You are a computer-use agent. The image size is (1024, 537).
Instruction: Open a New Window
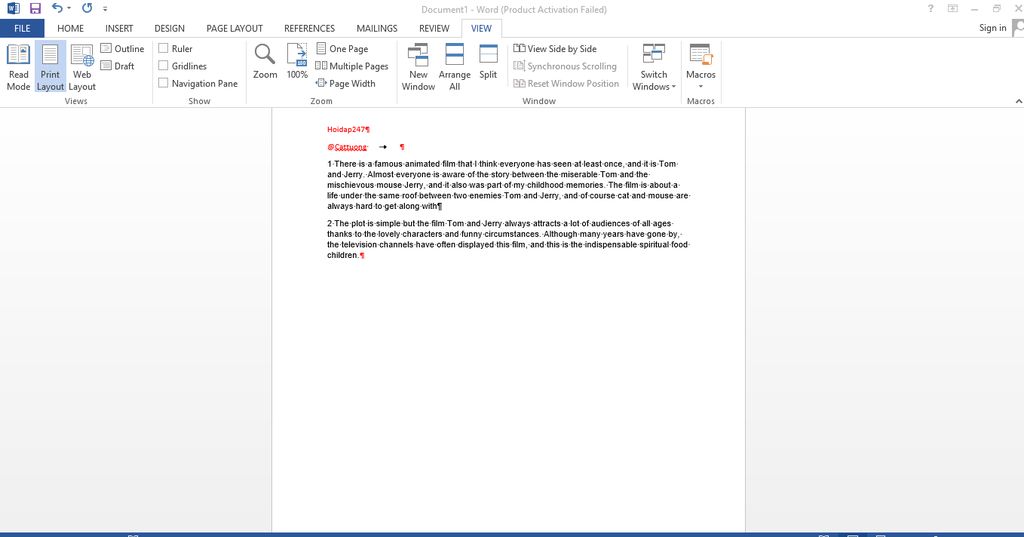pos(418,67)
